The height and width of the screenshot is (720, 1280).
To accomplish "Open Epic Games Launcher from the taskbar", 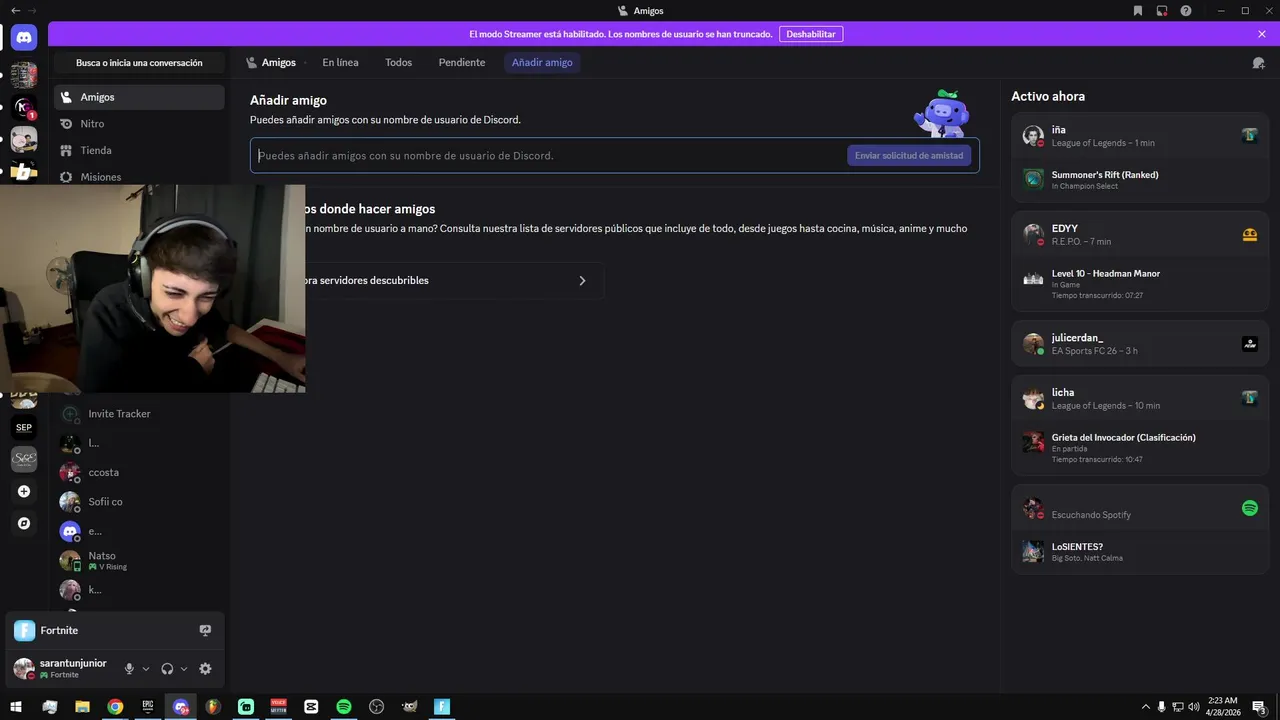I will (x=148, y=706).
